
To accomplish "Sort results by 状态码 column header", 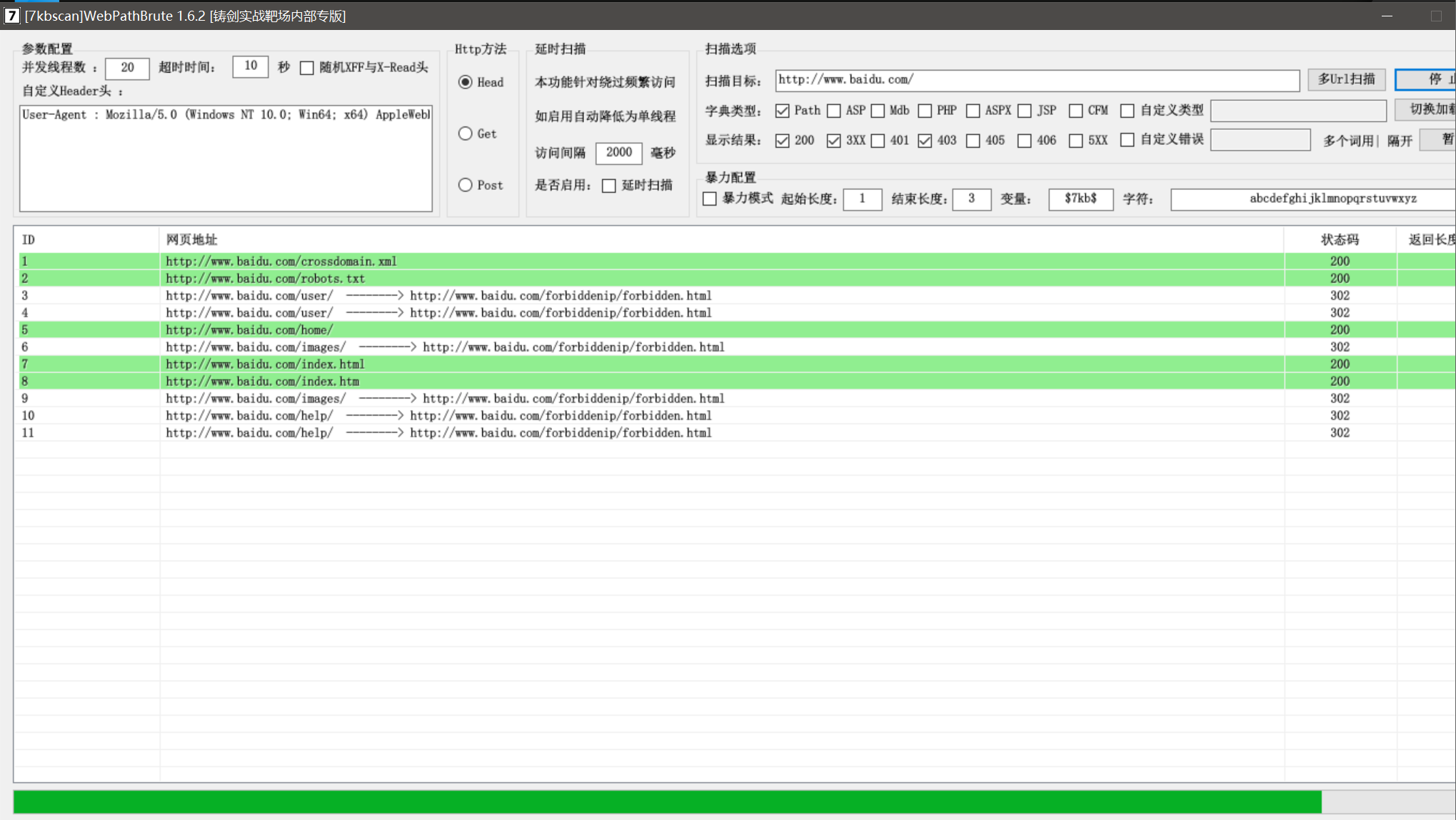I will (1339, 240).
